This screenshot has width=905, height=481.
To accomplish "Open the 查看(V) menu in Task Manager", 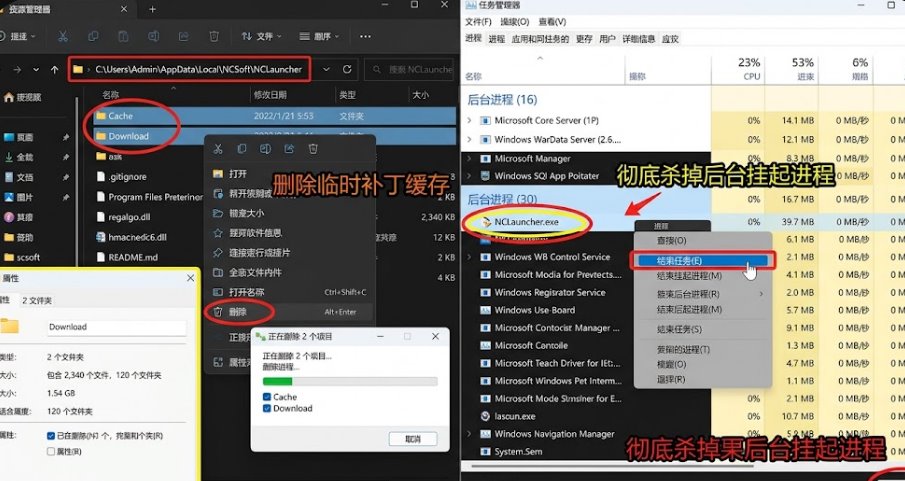I will click(552, 22).
